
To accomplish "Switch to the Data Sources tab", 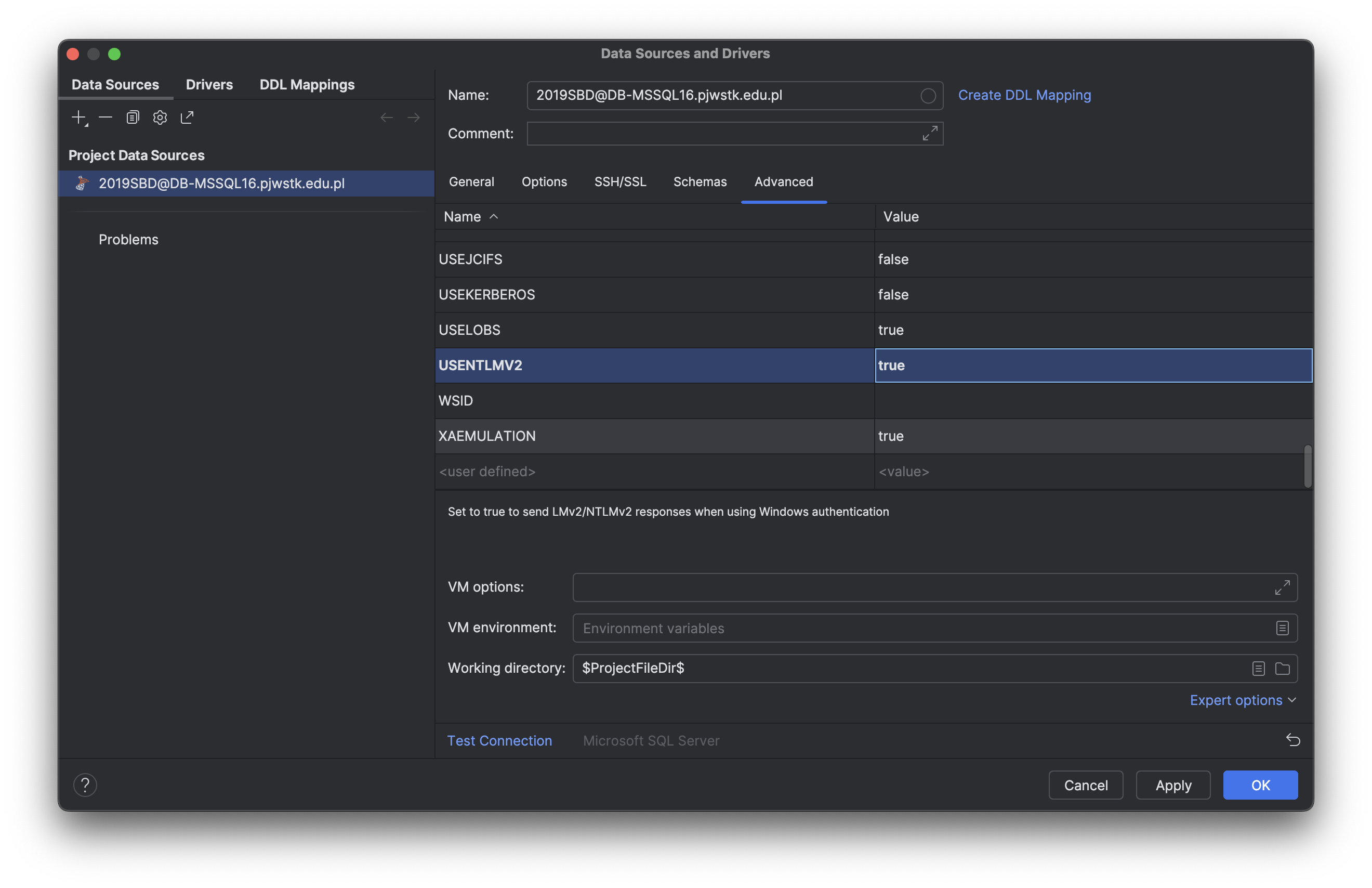I will (x=115, y=85).
